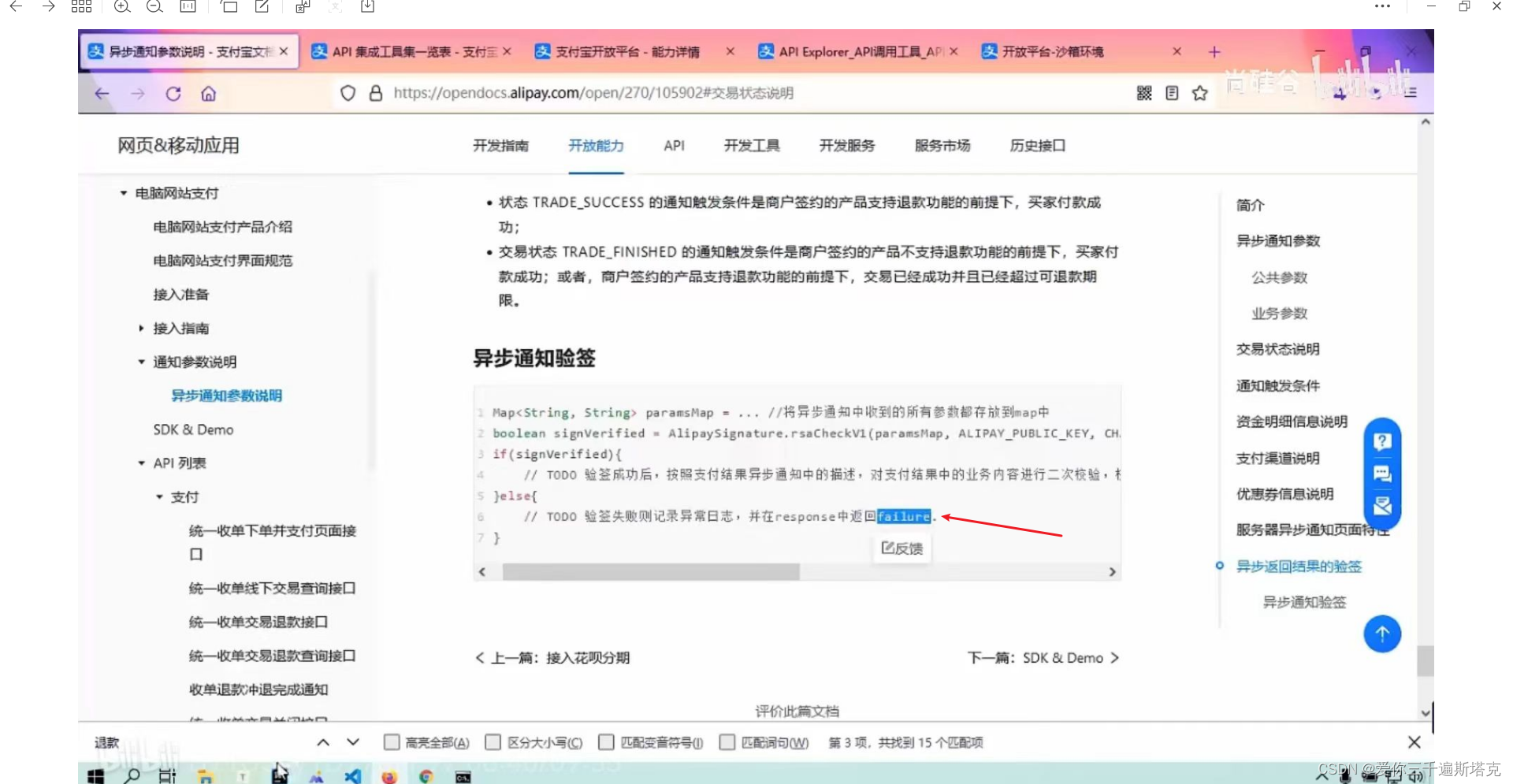This screenshot has height=784, width=1513.
Task: Open 开发指南 nav menu
Action: tap(500, 146)
